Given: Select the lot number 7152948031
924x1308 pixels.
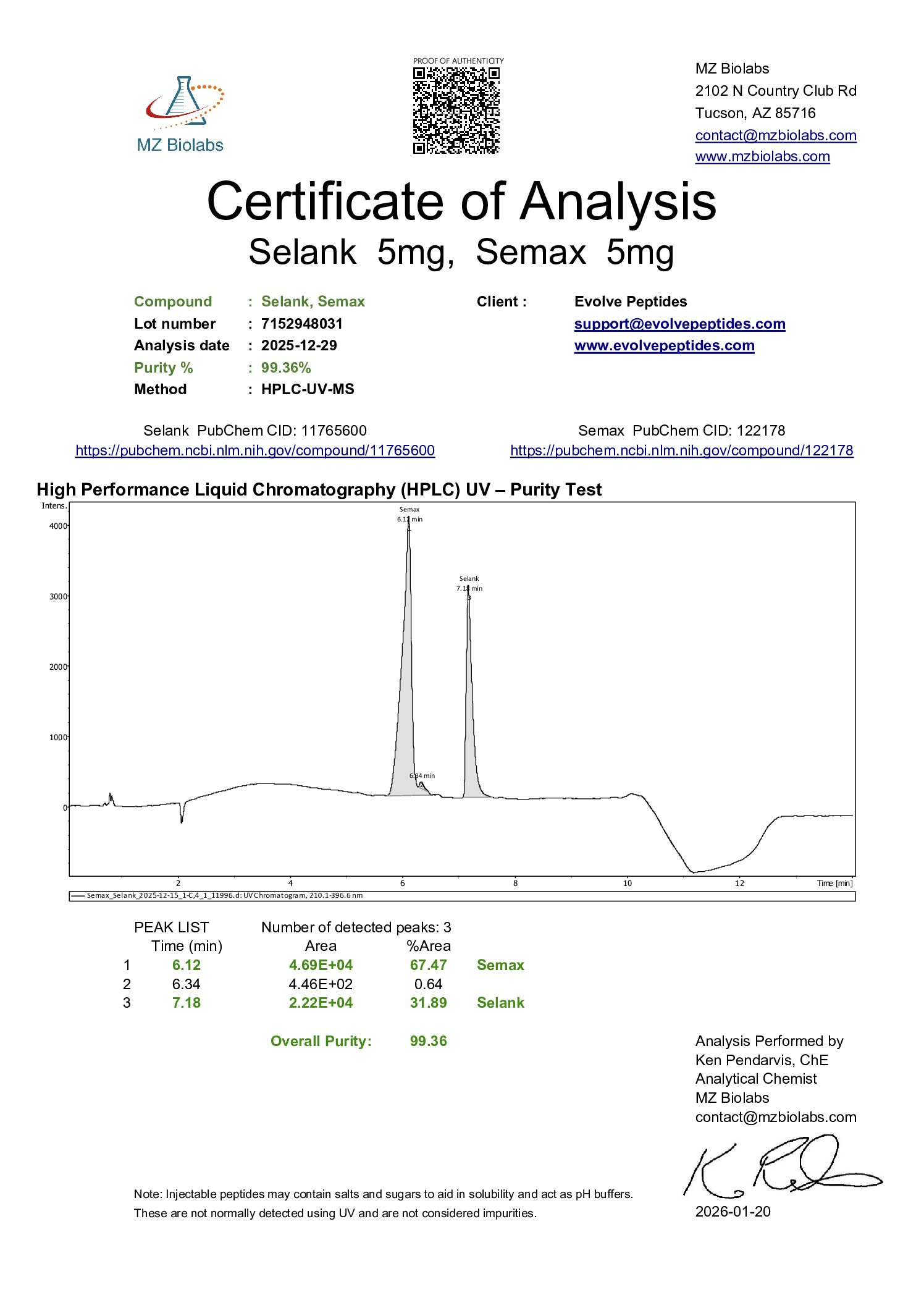Looking at the screenshot, I should coord(301,324).
